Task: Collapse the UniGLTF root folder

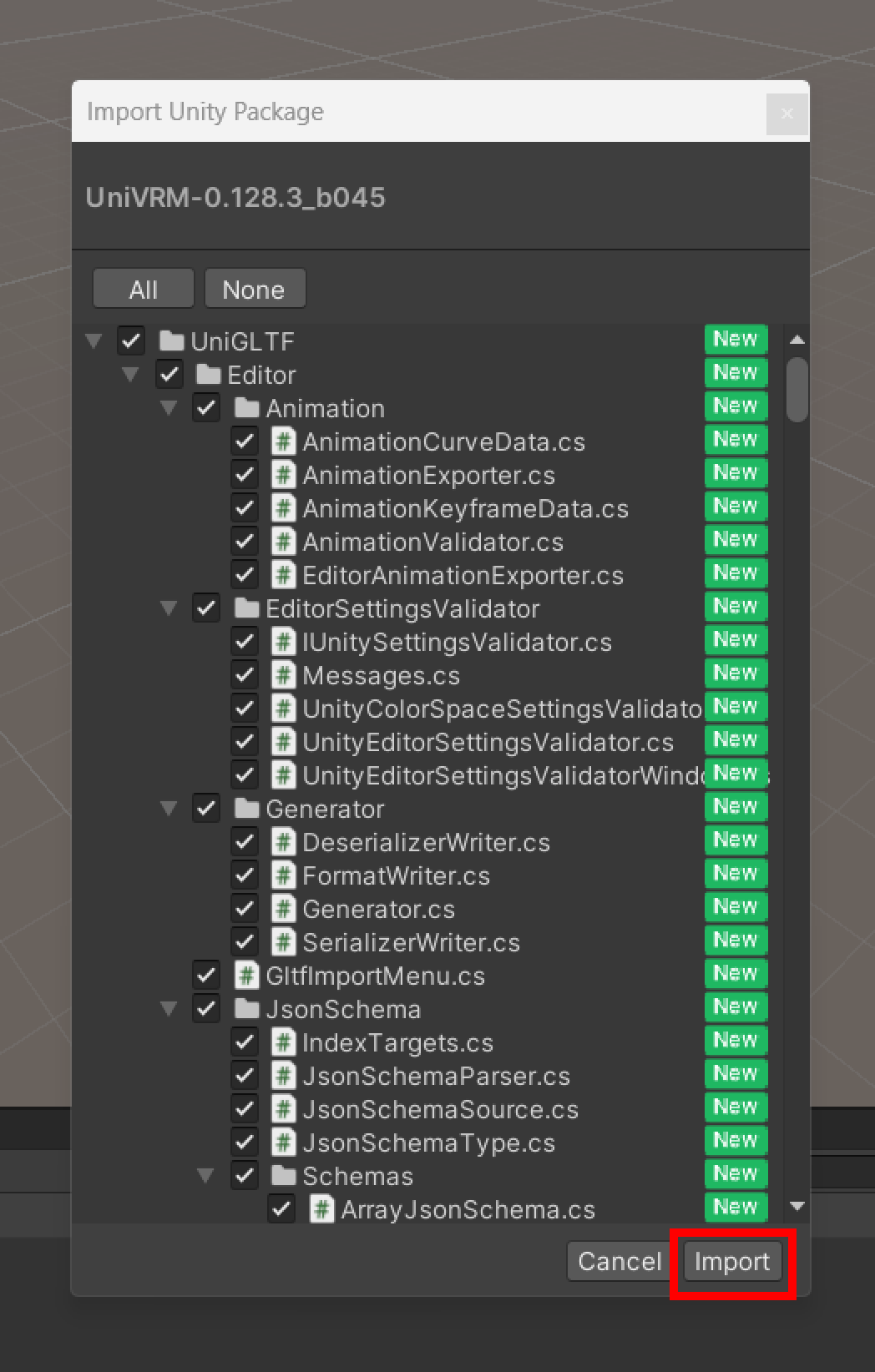Action: point(94,341)
